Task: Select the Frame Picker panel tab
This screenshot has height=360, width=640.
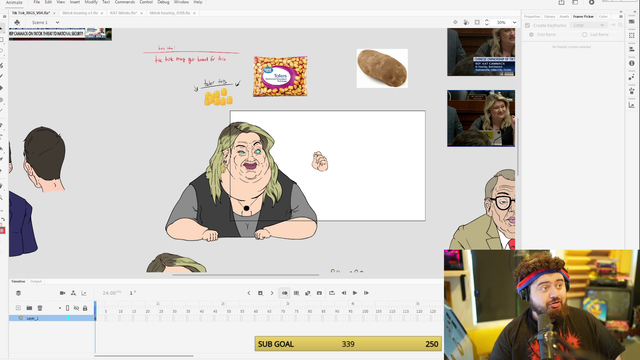Action: (x=583, y=16)
